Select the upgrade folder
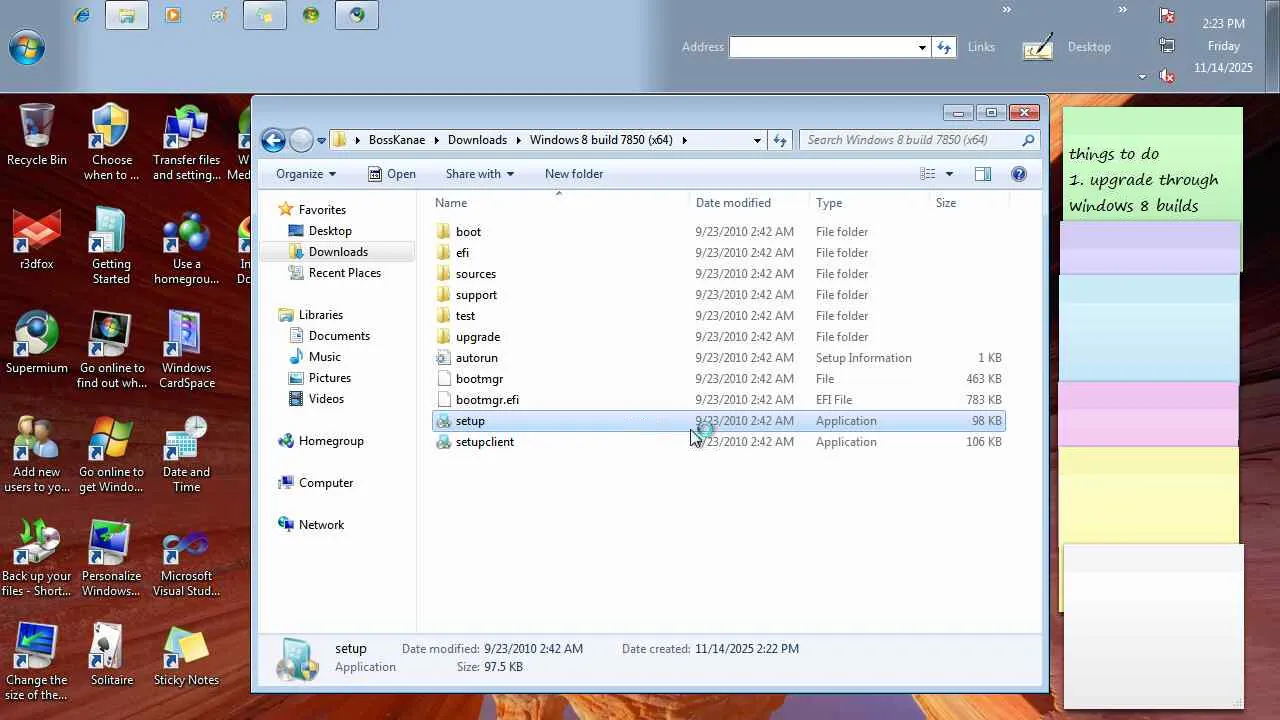This screenshot has height=720, width=1280. point(718,337)
